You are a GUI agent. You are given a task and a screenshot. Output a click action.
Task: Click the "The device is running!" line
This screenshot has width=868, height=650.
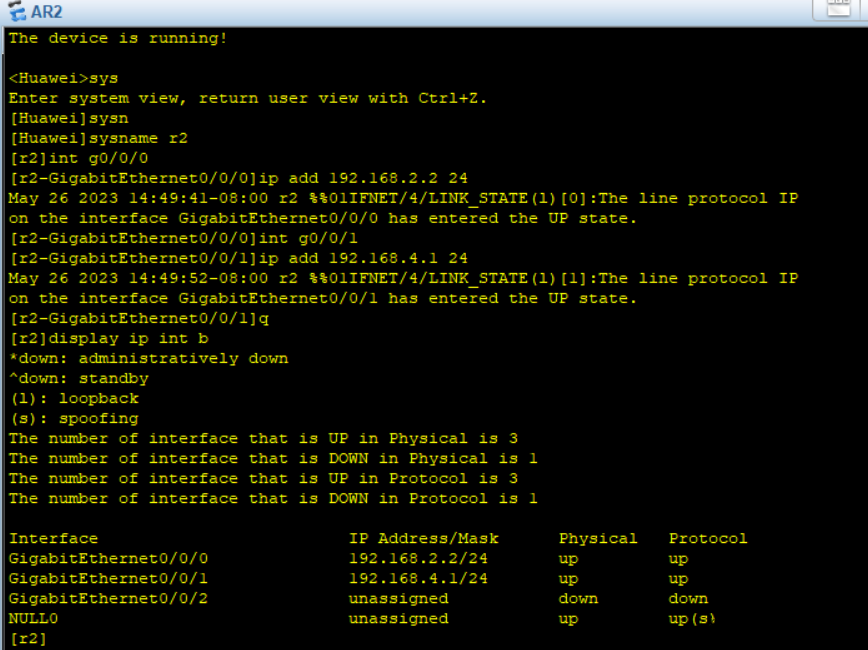118,38
